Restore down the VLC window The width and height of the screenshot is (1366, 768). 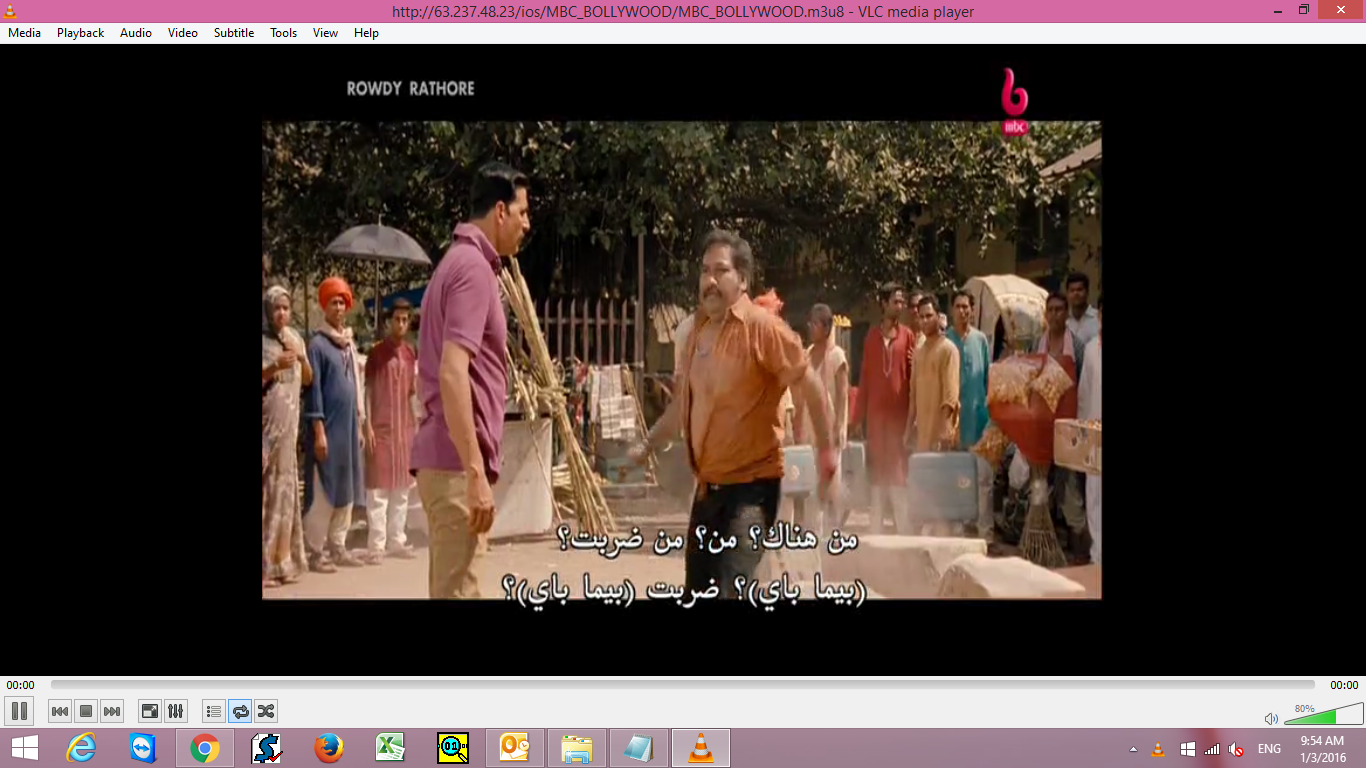(1303, 10)
